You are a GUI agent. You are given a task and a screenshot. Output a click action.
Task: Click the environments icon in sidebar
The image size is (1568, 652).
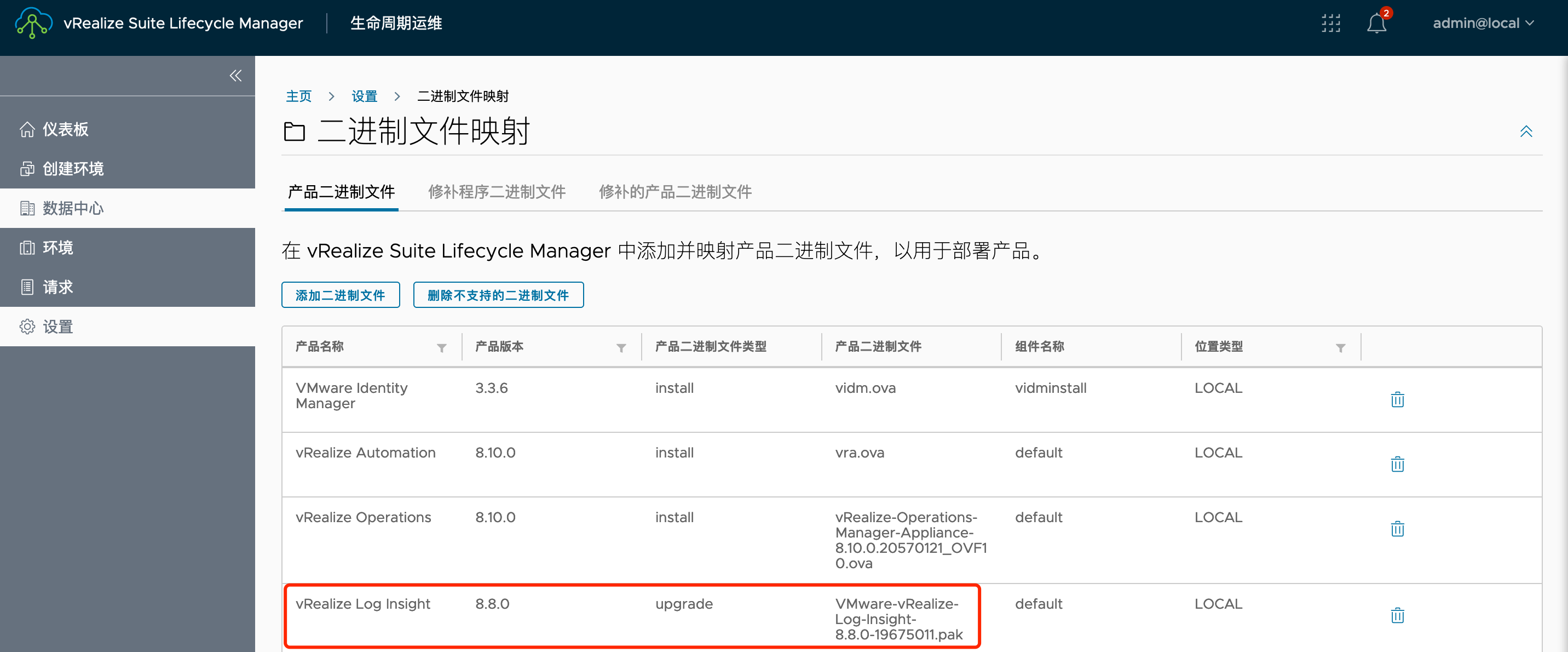pyautogui.click(x=27, y=248)
